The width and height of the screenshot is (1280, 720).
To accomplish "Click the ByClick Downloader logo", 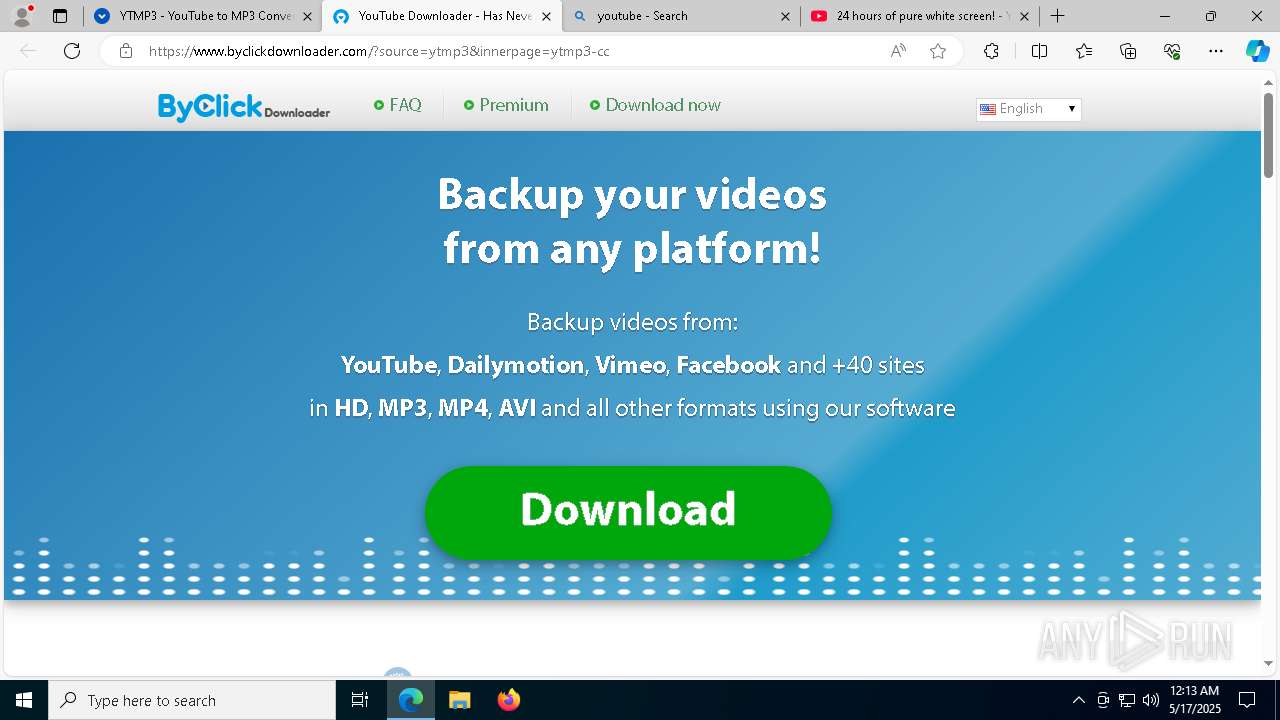I will click(x=244, y=106).
